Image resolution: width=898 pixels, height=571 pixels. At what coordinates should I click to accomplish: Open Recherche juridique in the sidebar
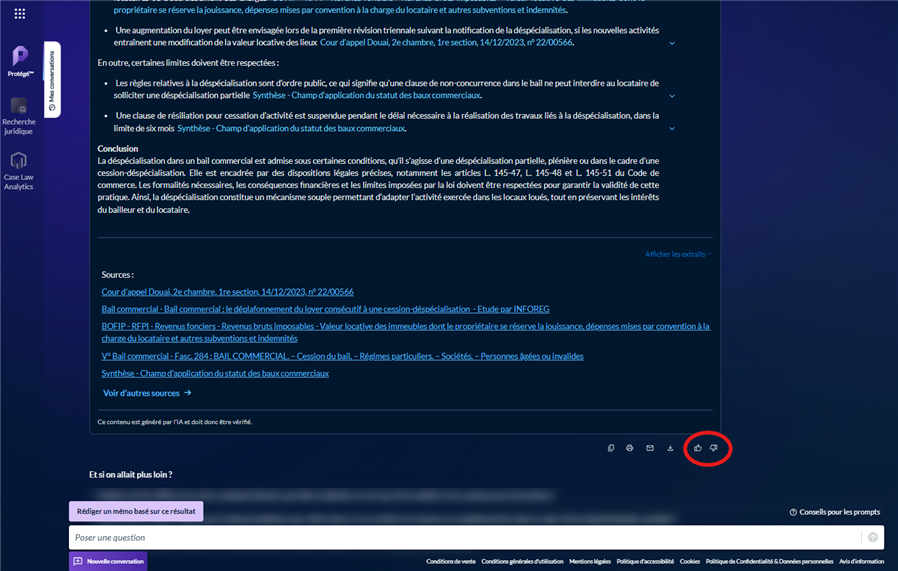point(19,115)
